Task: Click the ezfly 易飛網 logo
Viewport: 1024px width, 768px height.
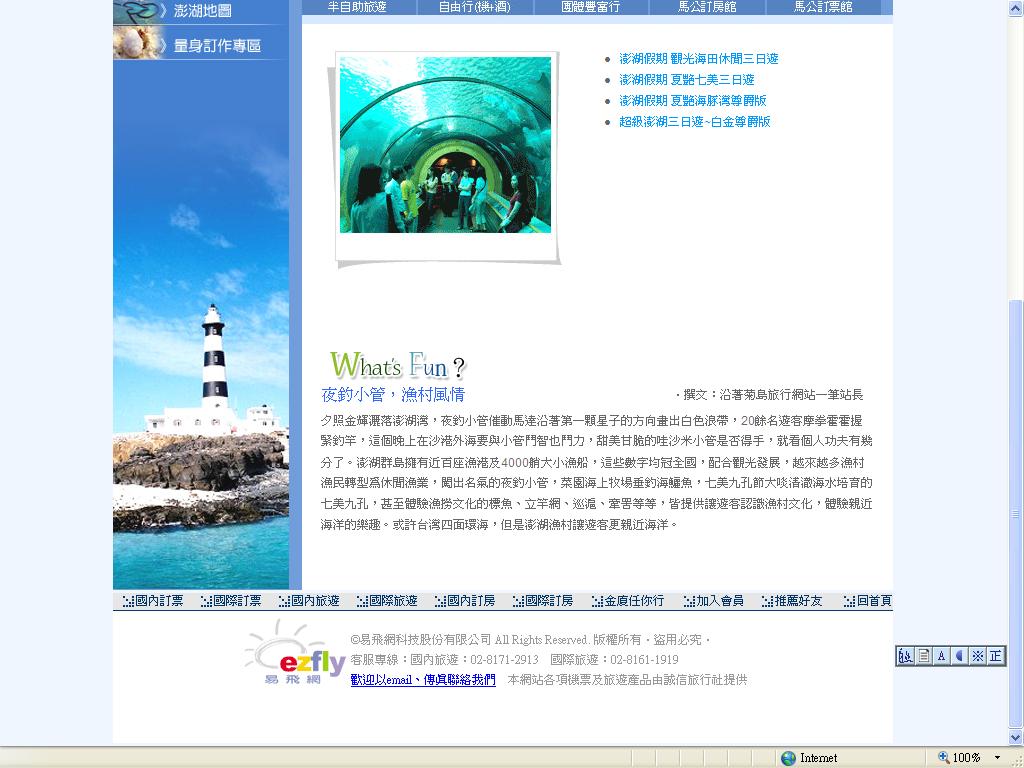Action: pos(295,652)
